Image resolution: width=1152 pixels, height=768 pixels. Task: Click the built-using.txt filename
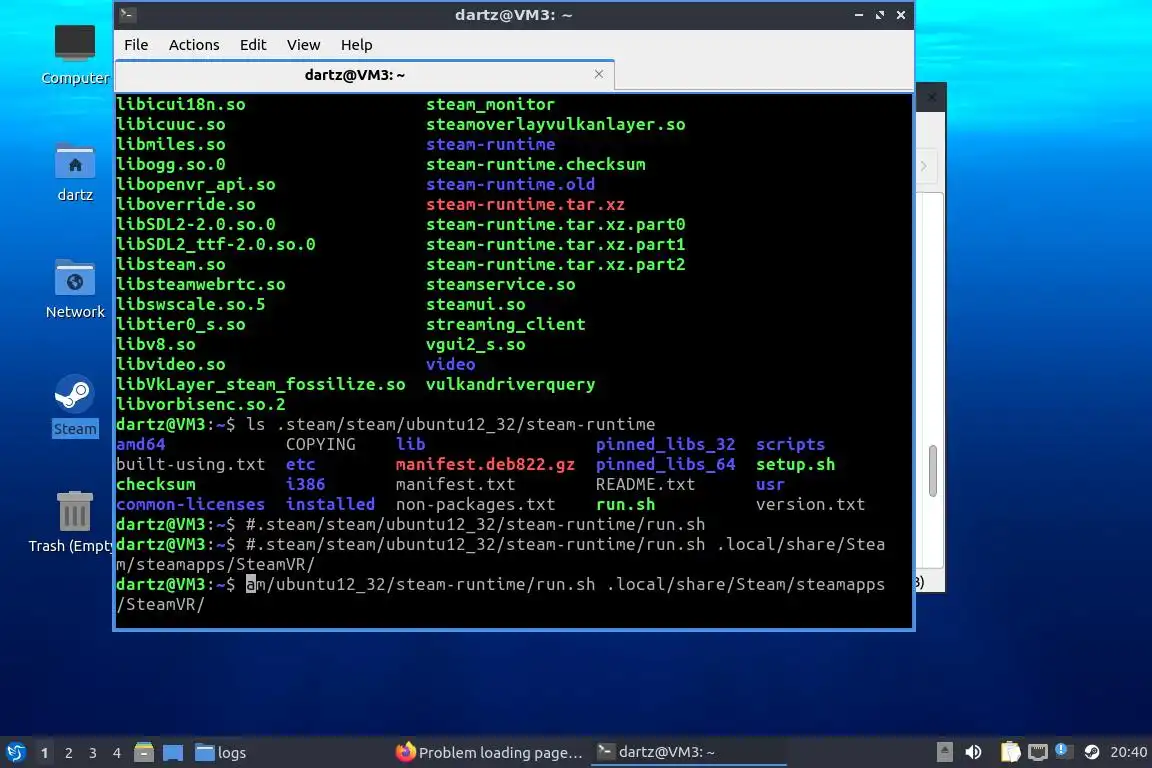(191, 464)
